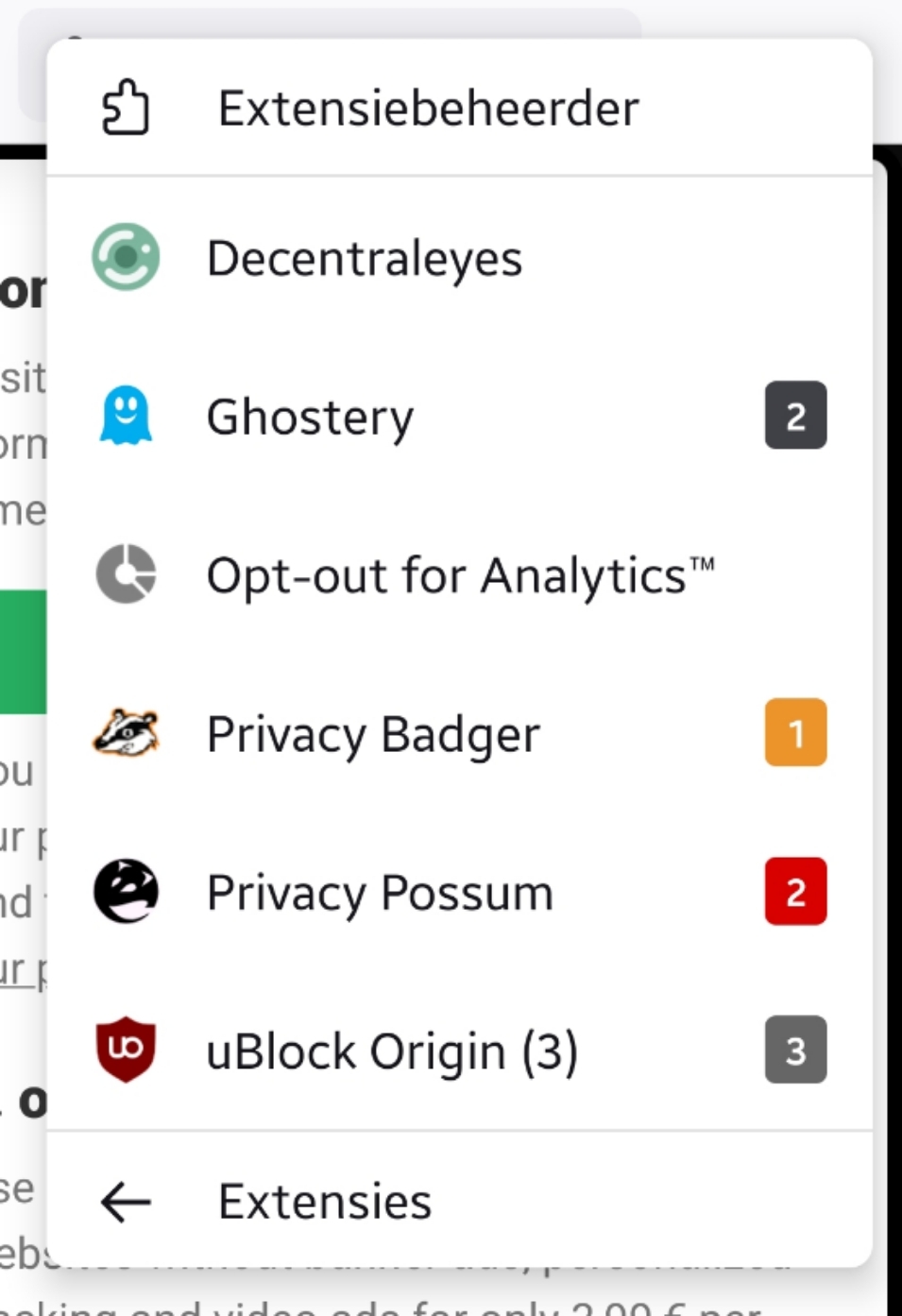Choose Opt-out for Analytics extension
This screenshot has height=1316, width=902.
click(459, 574)
